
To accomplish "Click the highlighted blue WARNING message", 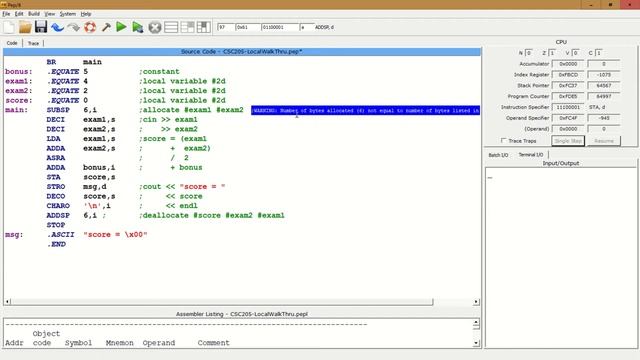I will [x=365, y=110].
